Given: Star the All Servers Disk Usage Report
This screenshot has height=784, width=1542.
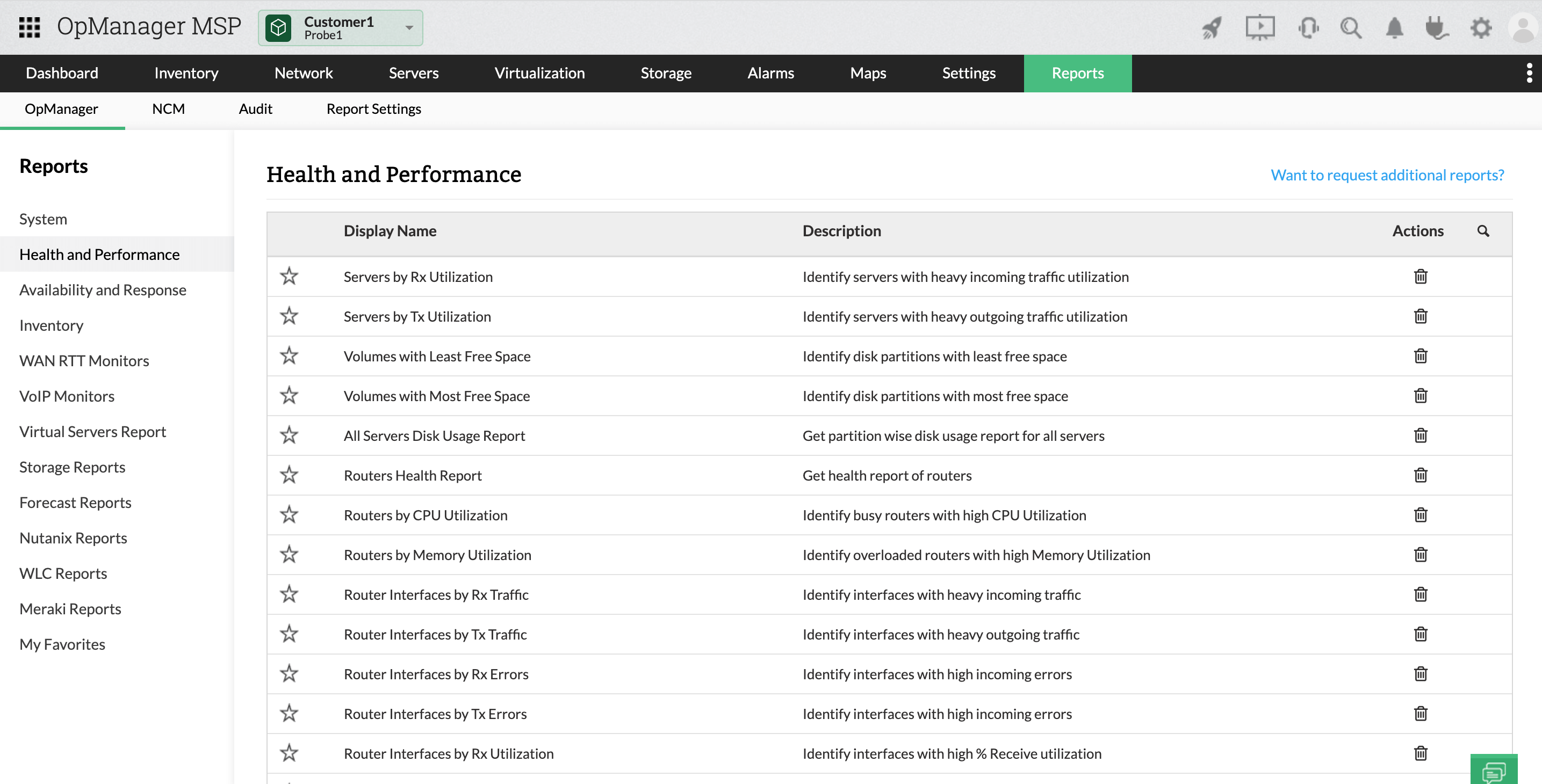Looking at the screenshot, I should [x=289, y=435].
